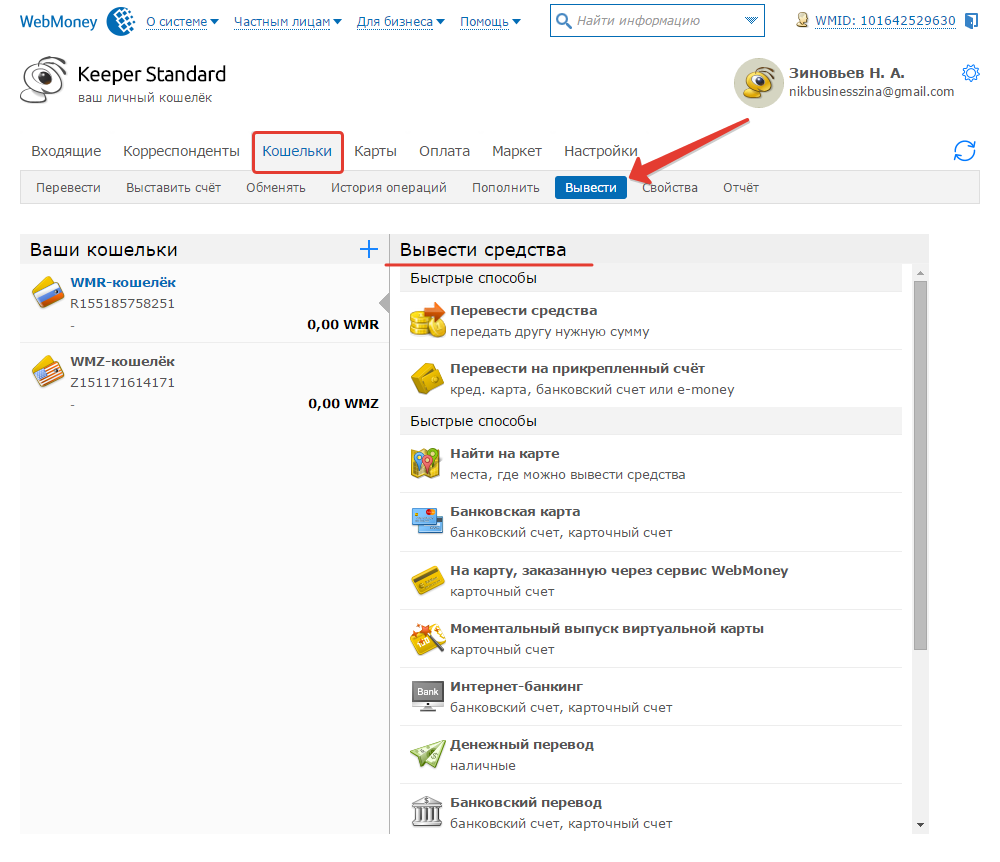Click Интернет-банкинг option
This screenshot has height=862, width=1000.
(651, 696)
